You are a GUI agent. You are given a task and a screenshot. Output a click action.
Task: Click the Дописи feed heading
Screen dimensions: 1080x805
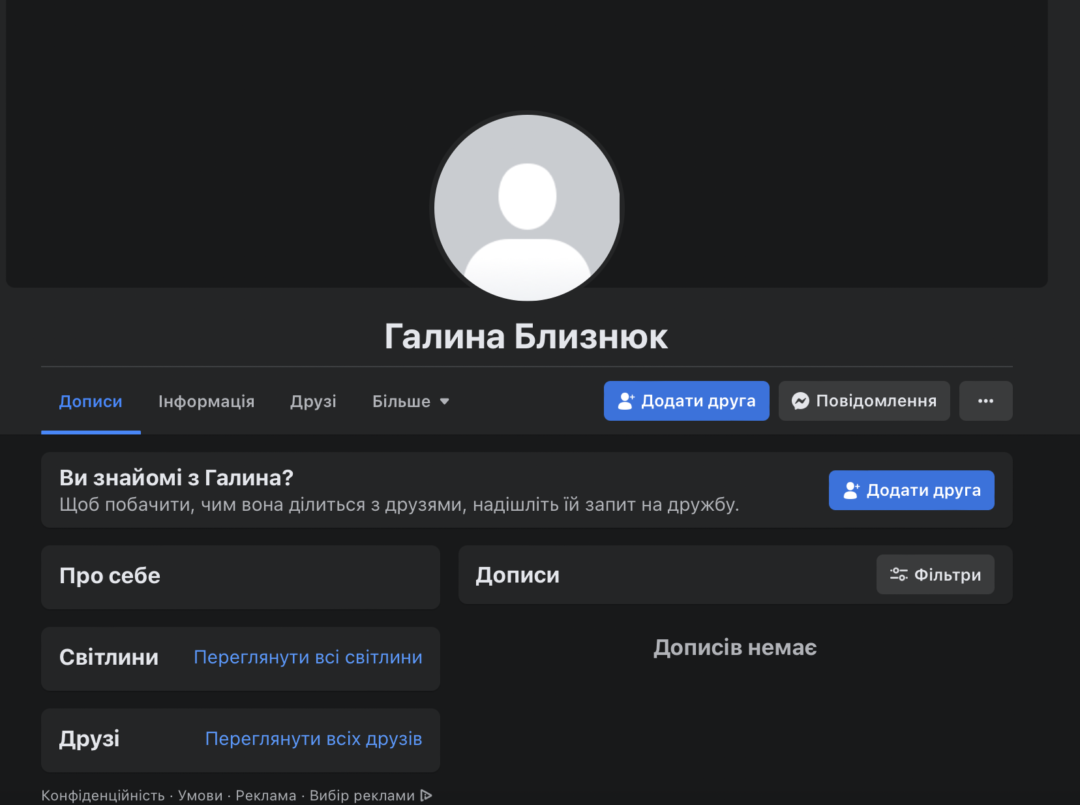(x=517, y=575)
